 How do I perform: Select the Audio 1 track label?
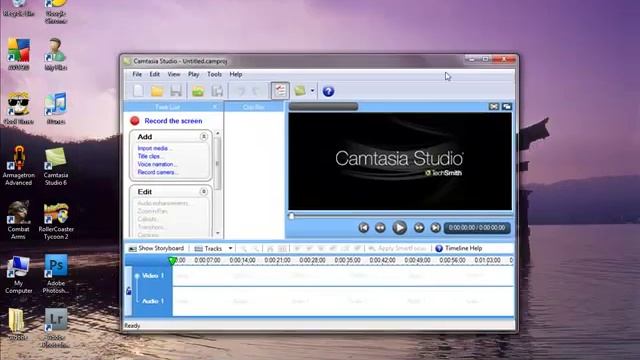[x=153, y=301]
